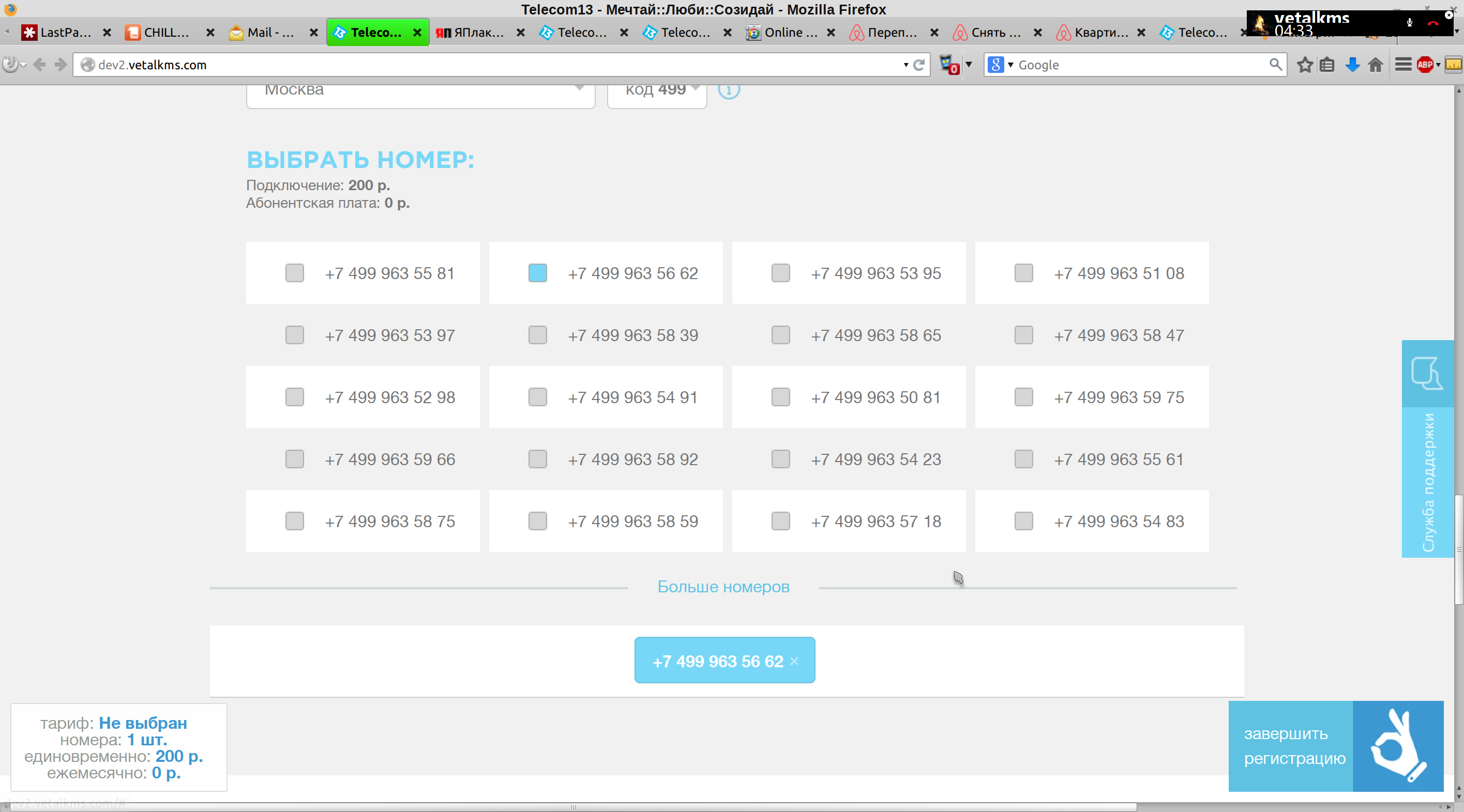Check the box for +7 499 963 57 18
1464x812 pixels.
(781, 521)
